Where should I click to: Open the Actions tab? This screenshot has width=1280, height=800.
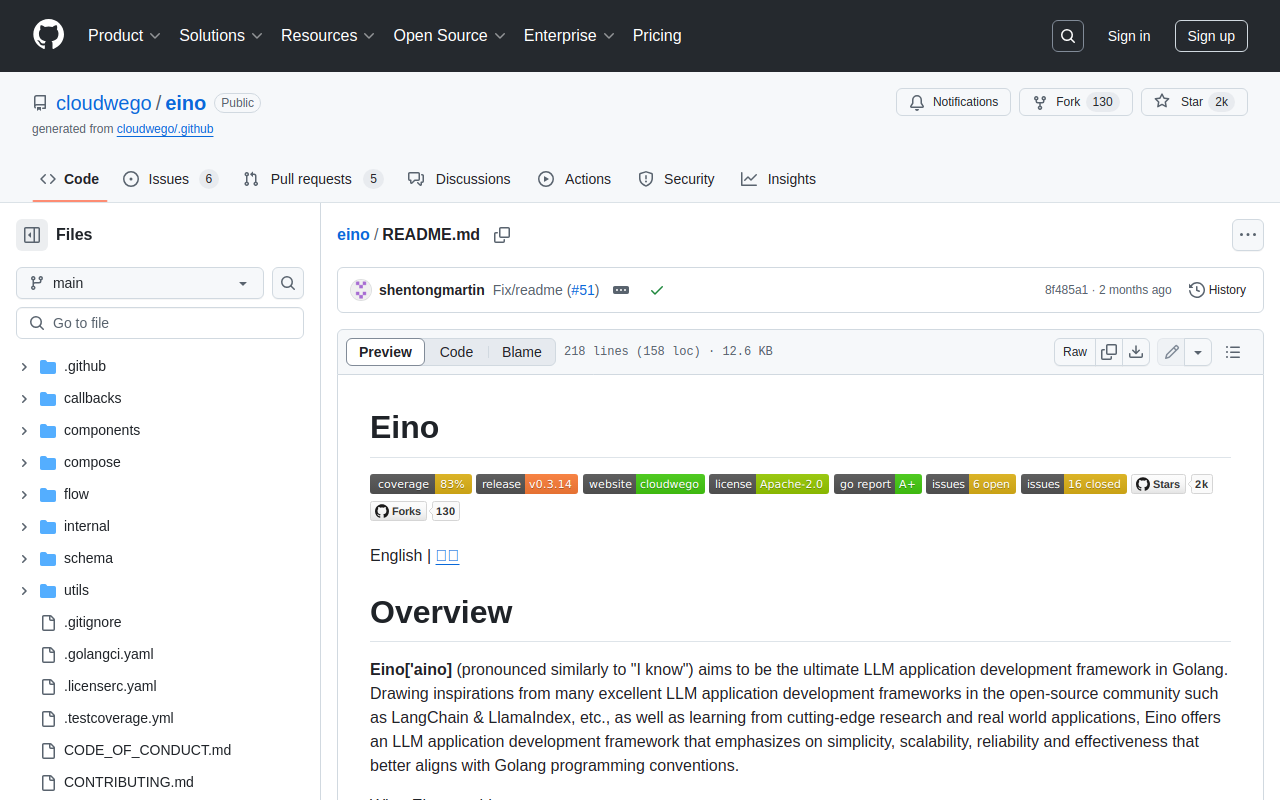574,179
